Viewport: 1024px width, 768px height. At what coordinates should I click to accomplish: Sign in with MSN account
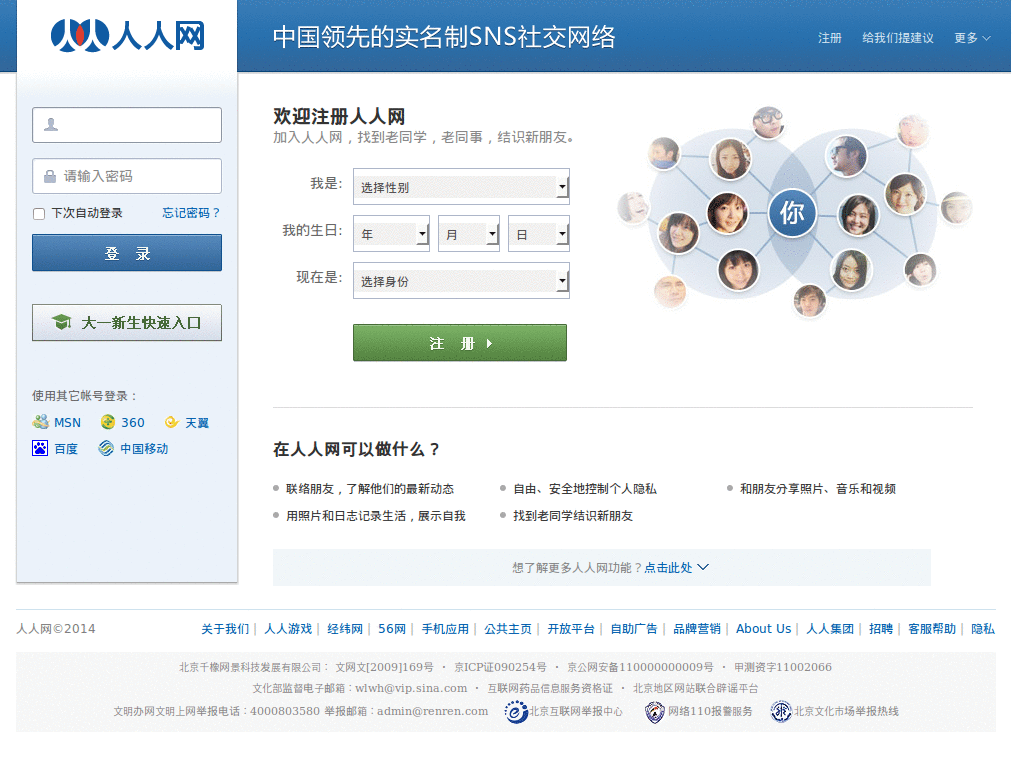click(57, 422)
